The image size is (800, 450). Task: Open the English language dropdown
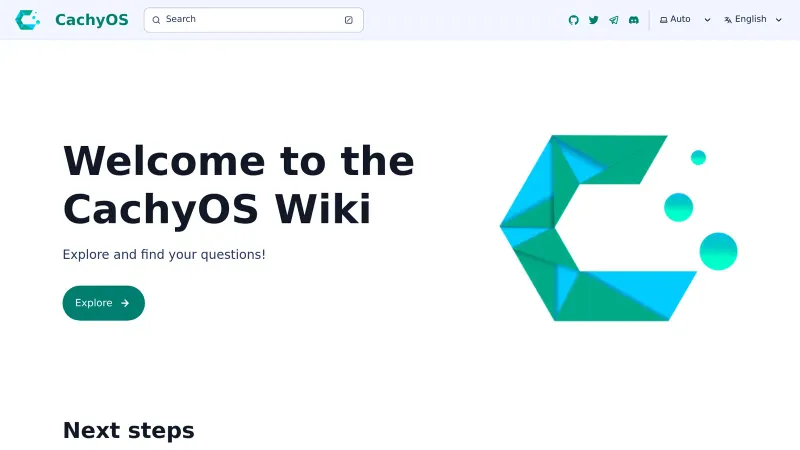751,19
